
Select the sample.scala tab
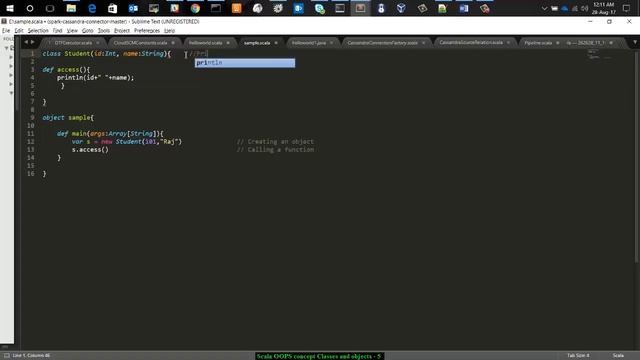(x=257, y=43)
